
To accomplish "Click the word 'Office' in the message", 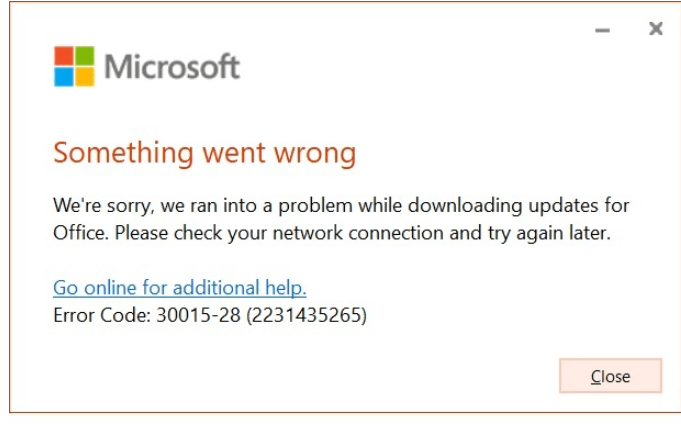I will click(77, 234).
